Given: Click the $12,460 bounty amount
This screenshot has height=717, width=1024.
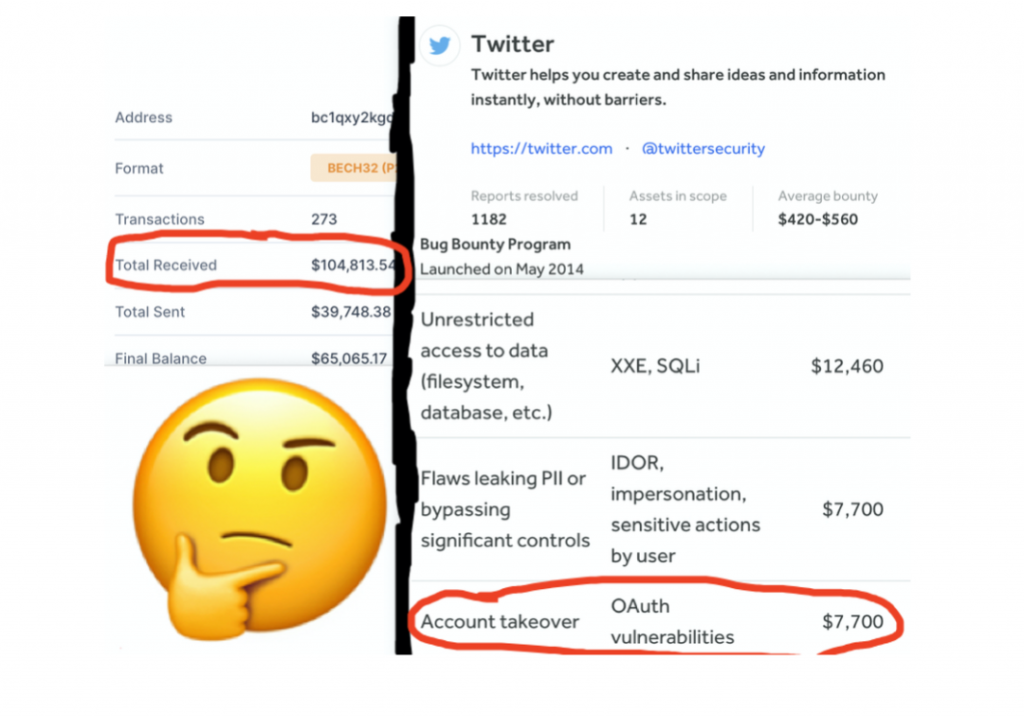Looking at the screenshot, I should pyautogui.click(x=847, y=366).
